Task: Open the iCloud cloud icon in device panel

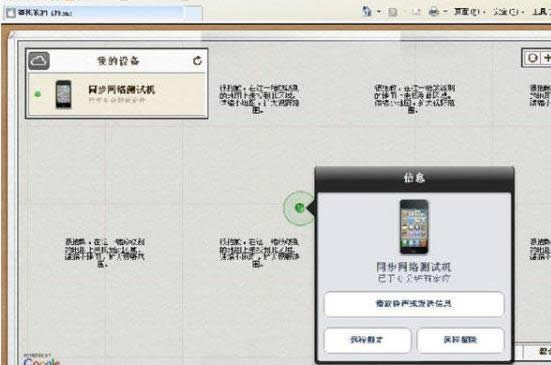Action: click(39, 61)
